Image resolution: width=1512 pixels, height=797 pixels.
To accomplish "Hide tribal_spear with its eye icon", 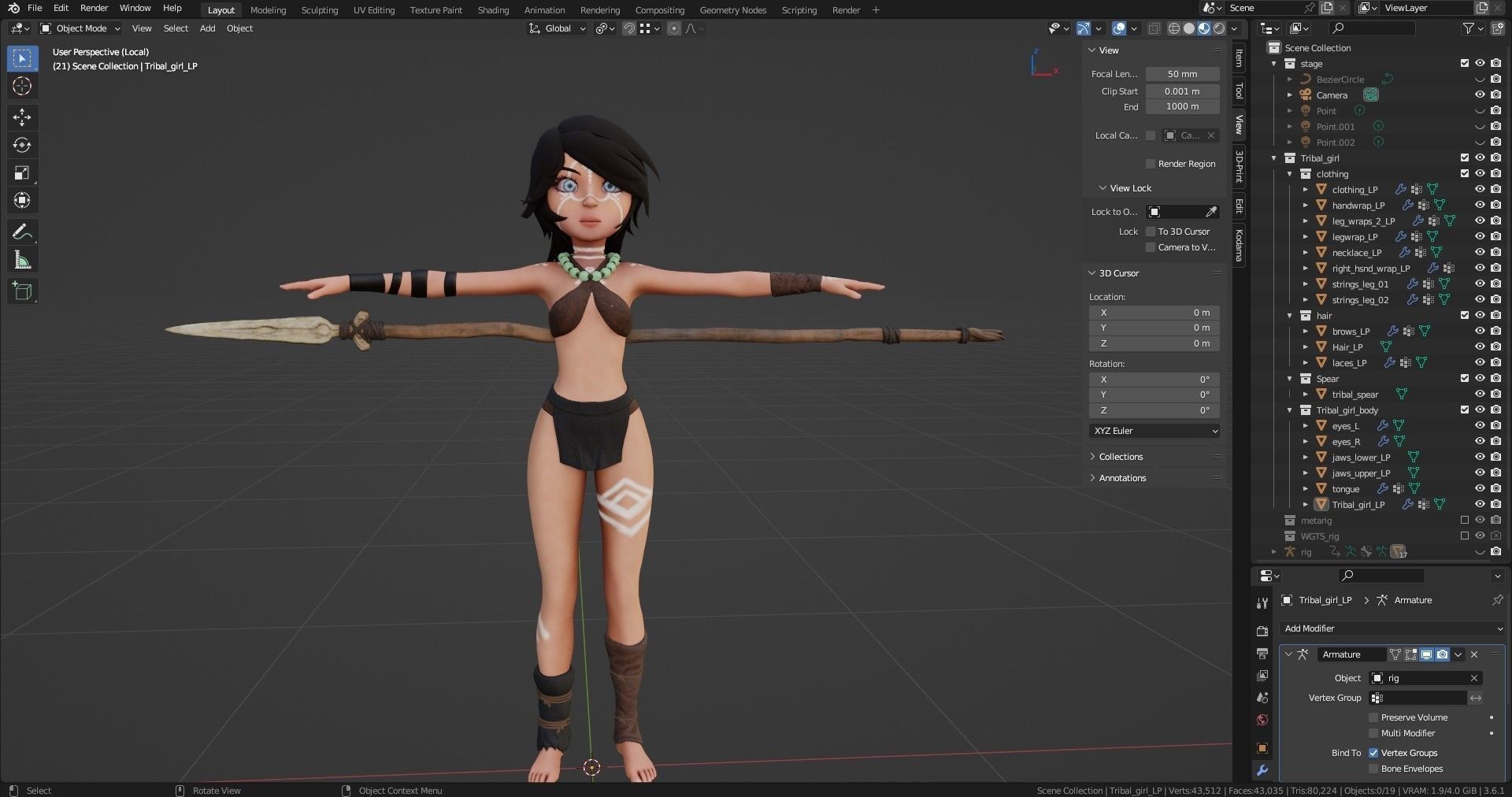I will coord(1480,394).
